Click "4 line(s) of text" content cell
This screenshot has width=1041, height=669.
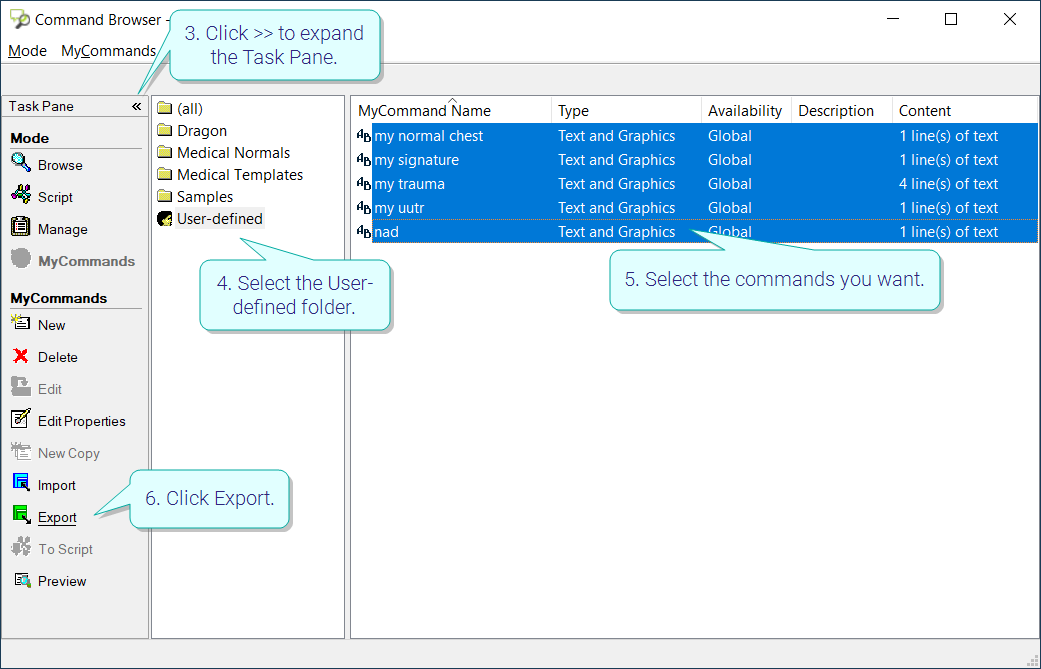point(949,184)
